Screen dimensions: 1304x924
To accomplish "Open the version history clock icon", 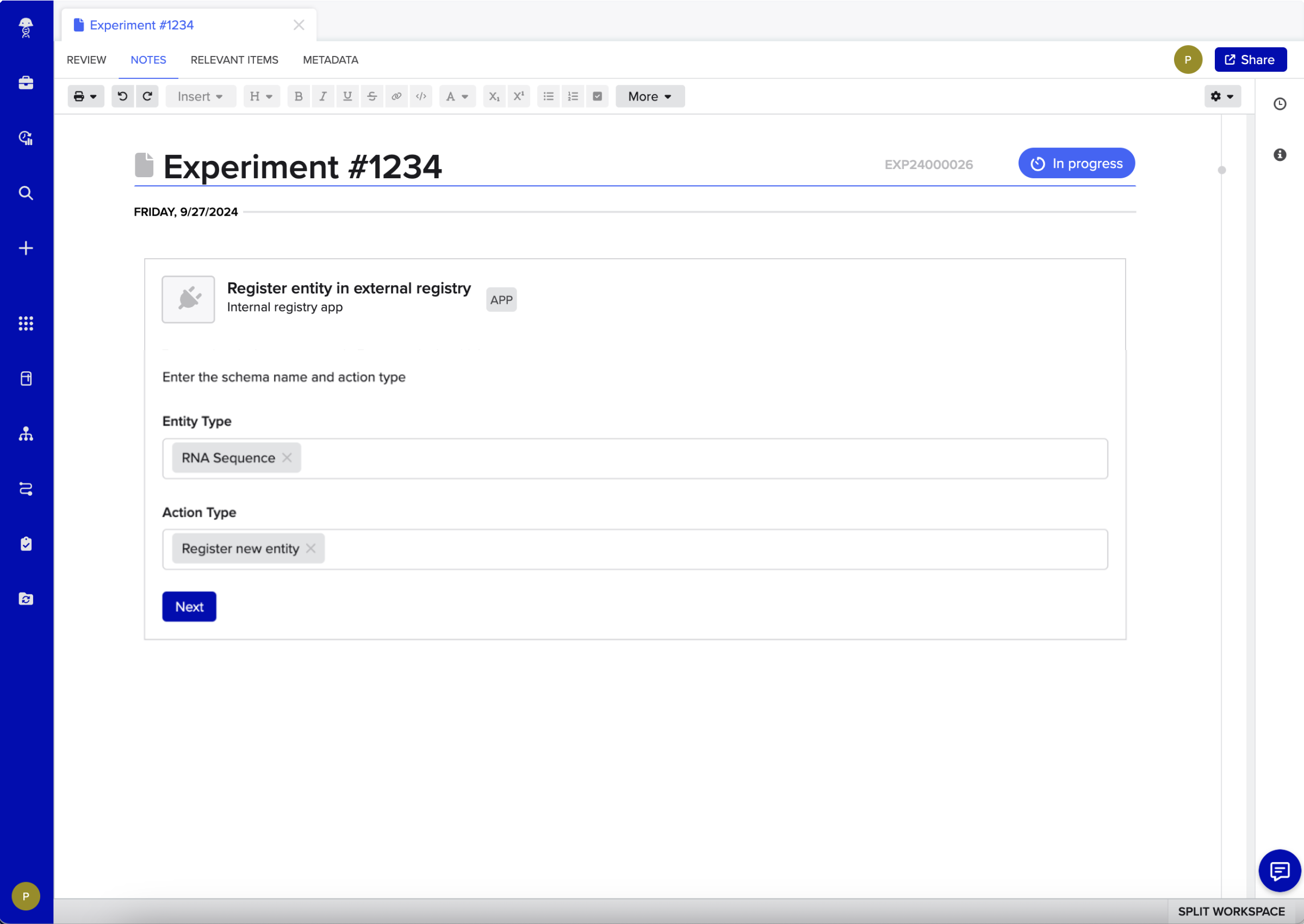I will (1280, 104).
